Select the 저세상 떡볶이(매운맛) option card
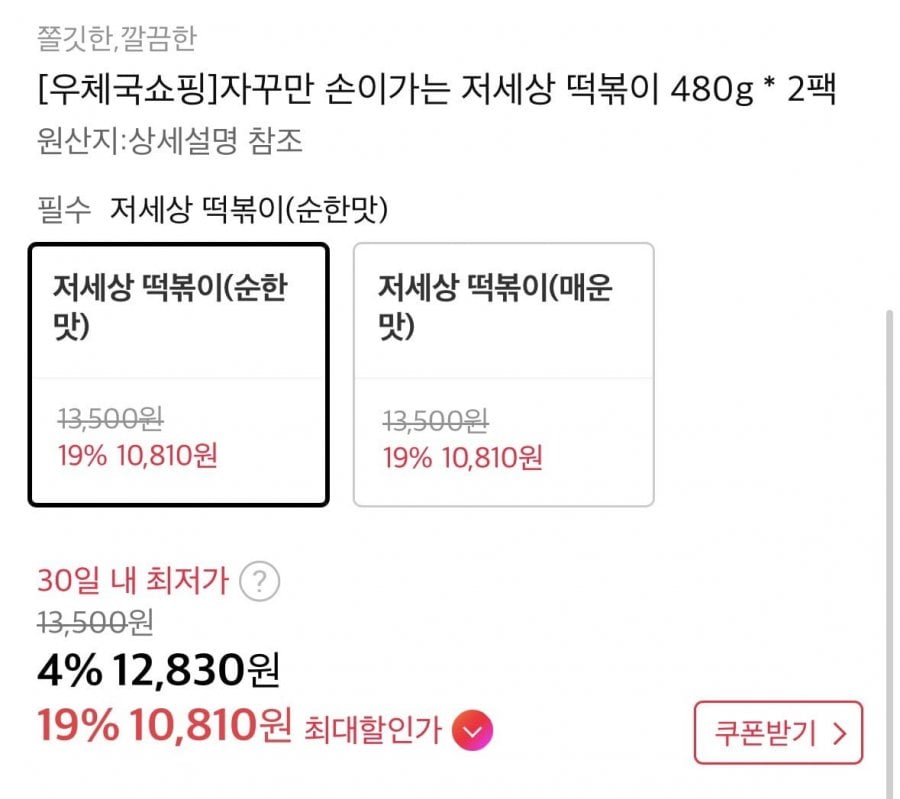The width and height of the screenshot is (900, 799). 503,374
